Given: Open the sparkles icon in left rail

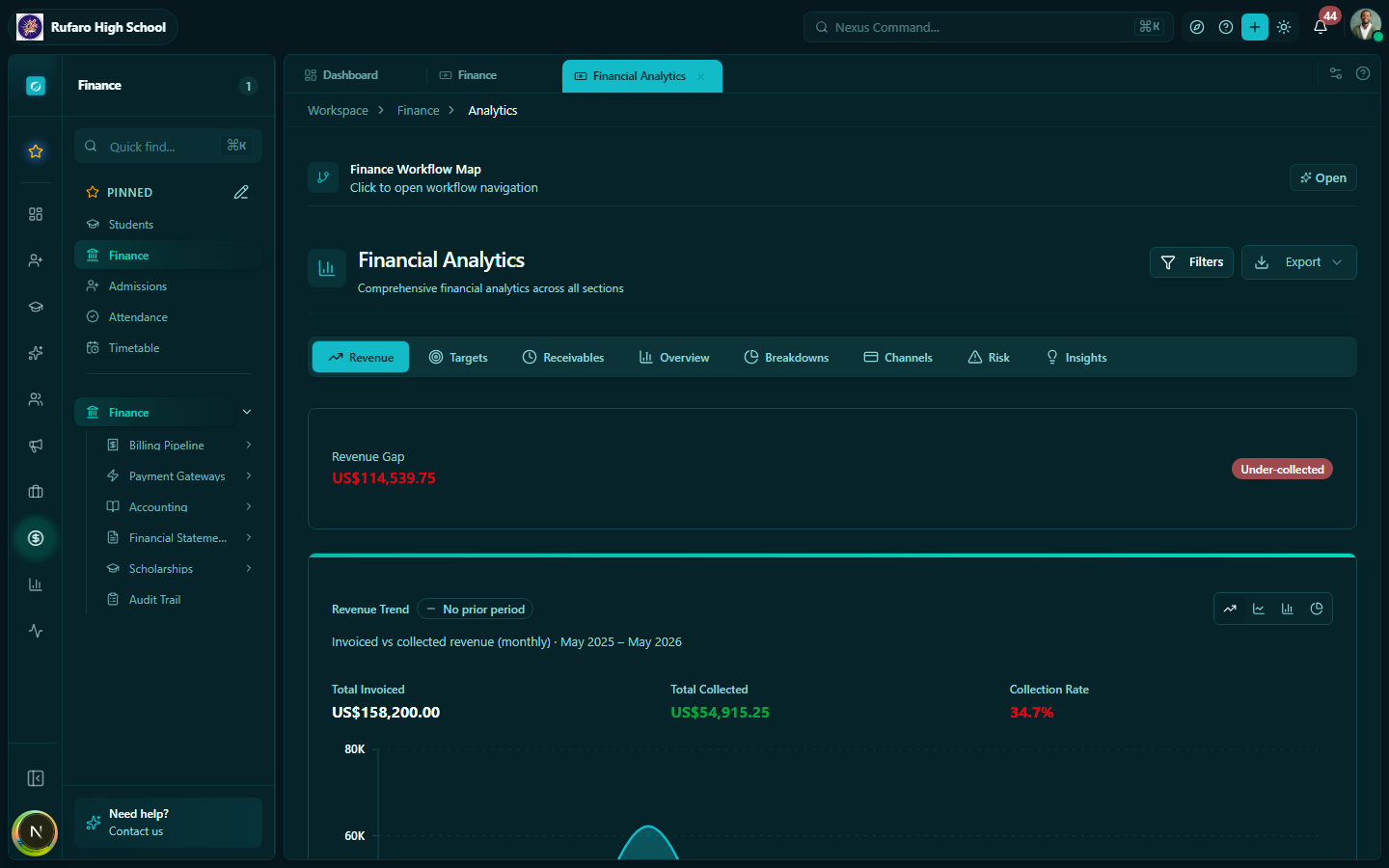Looking at the screenshot, I should [36, 353].
